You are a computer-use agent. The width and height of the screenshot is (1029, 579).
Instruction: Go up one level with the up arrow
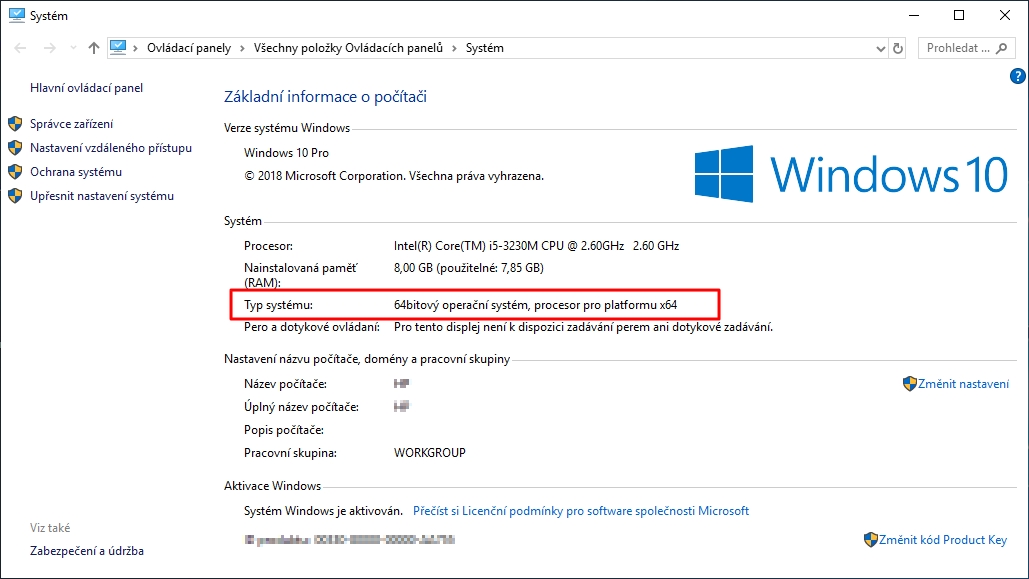click(93, 48)
